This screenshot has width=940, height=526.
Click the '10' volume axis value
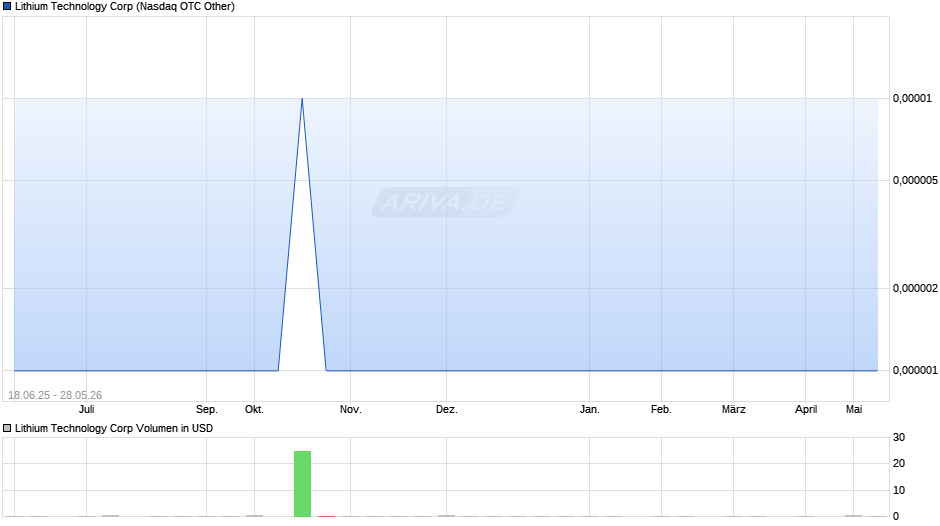tap(899, 490)
